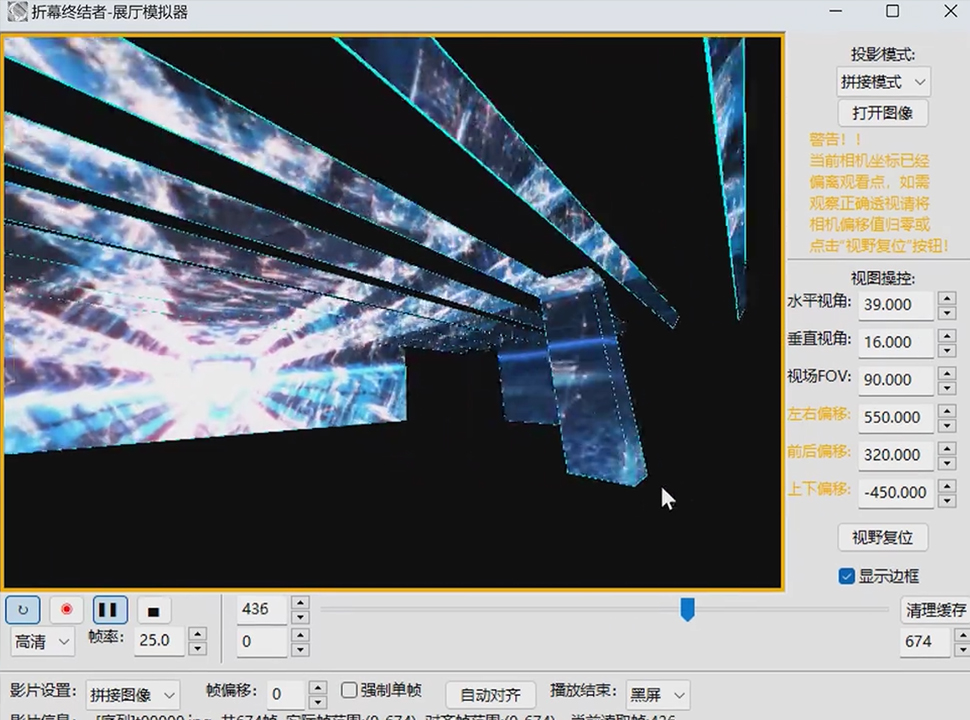Image resolution: width=970 pixels, height=720 pixels.
Task: Increase 帧率 value using up arrow
Action: pyautogui.click(x=197, y=633)
